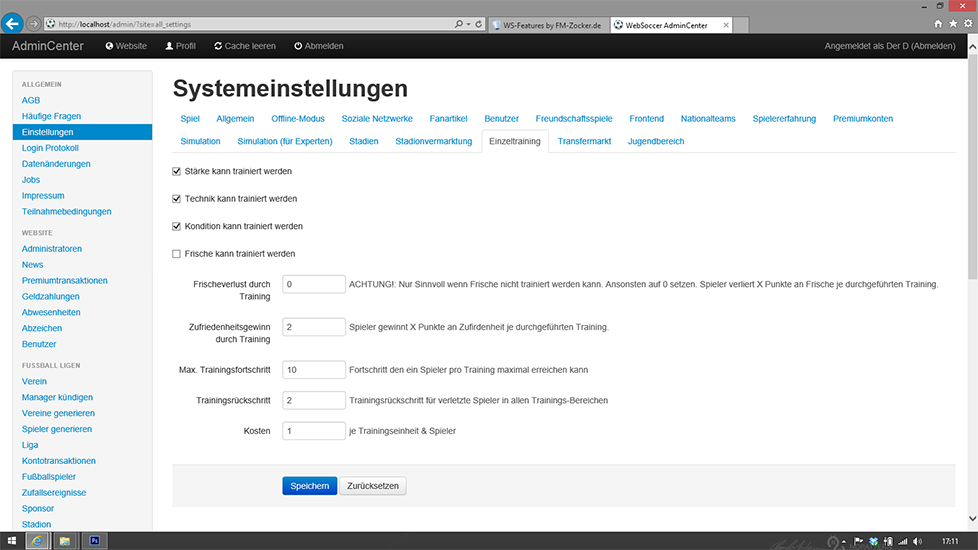The width and height of the screenshot is (978, 550).
Task: Switch to the Transfermarkt settings tab
Action: (584, 142)
